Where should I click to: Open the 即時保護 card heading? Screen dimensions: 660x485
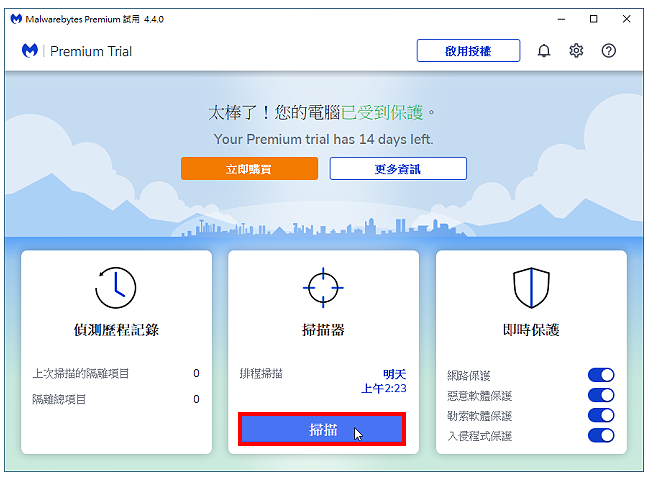pyautogui.click(x=531, y=330)
